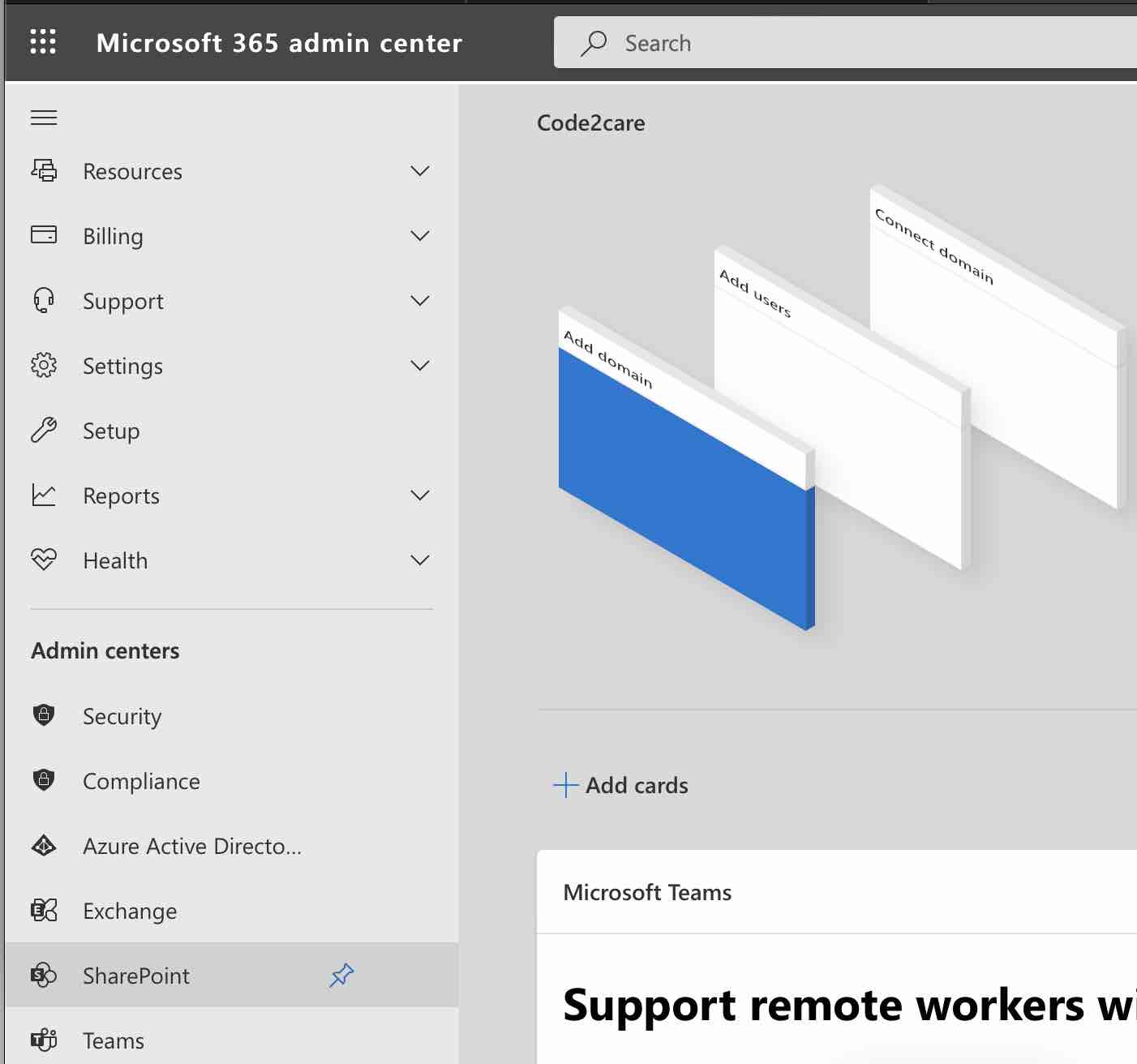Open the Compliance admin center
This screenshot has width=1137, height=1064.
(x=141, y=781)
